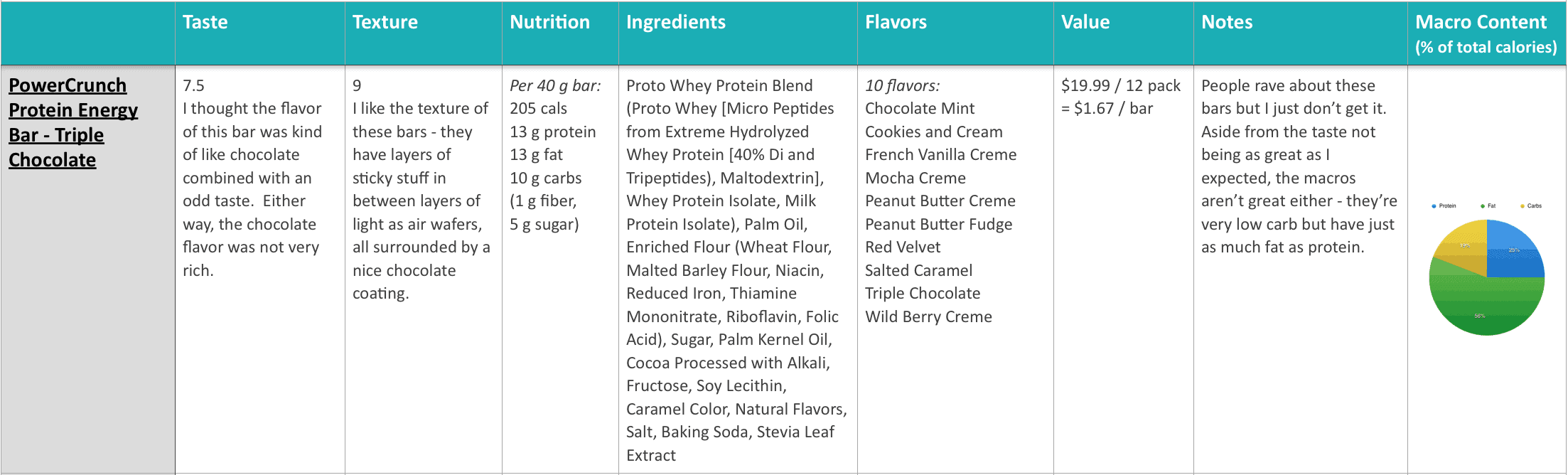Click the 56% label on the pie chart
The image size is (1568, 475).
point(1479,316)
